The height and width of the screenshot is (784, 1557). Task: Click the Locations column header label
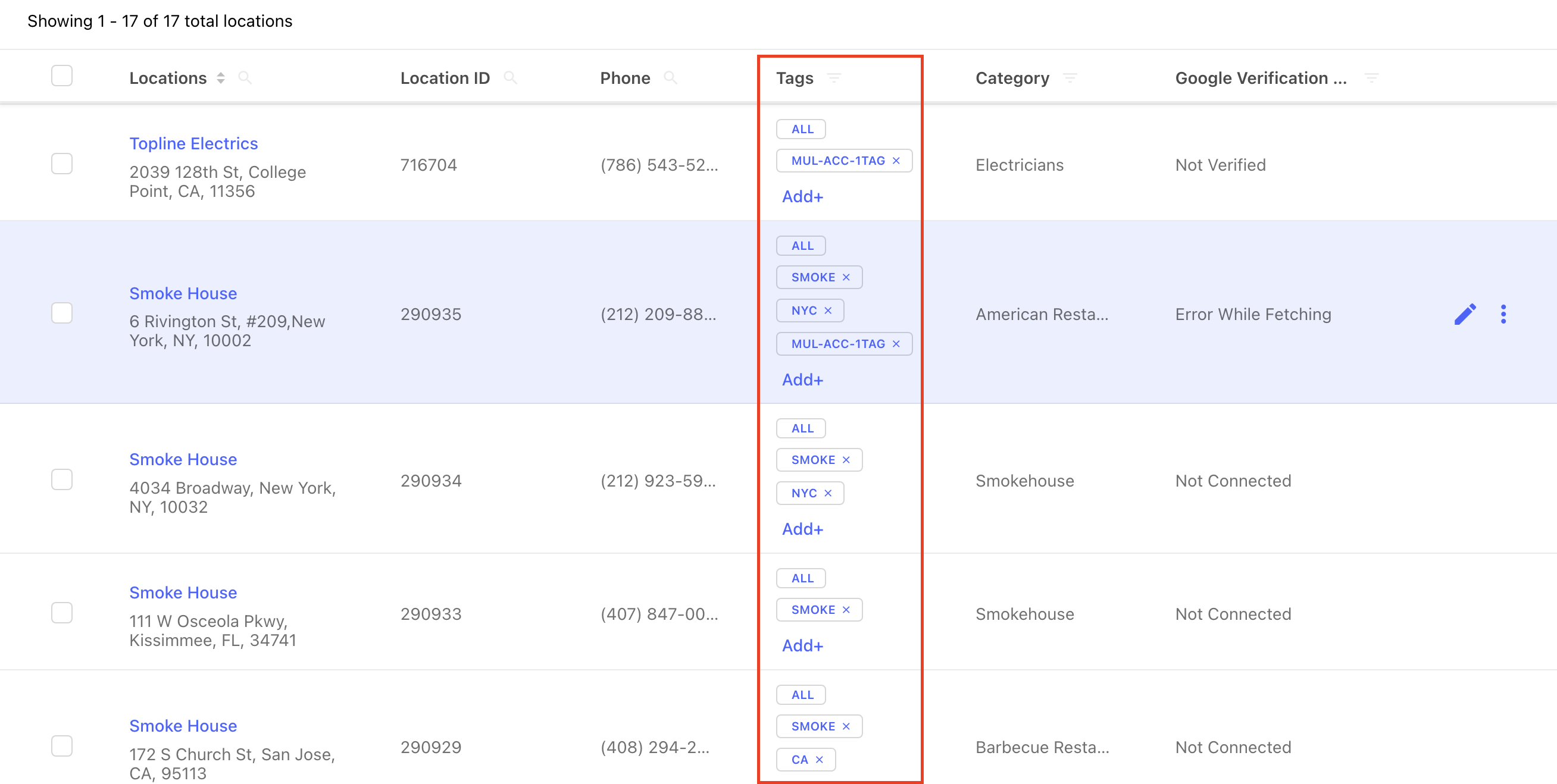pos(168,78)
